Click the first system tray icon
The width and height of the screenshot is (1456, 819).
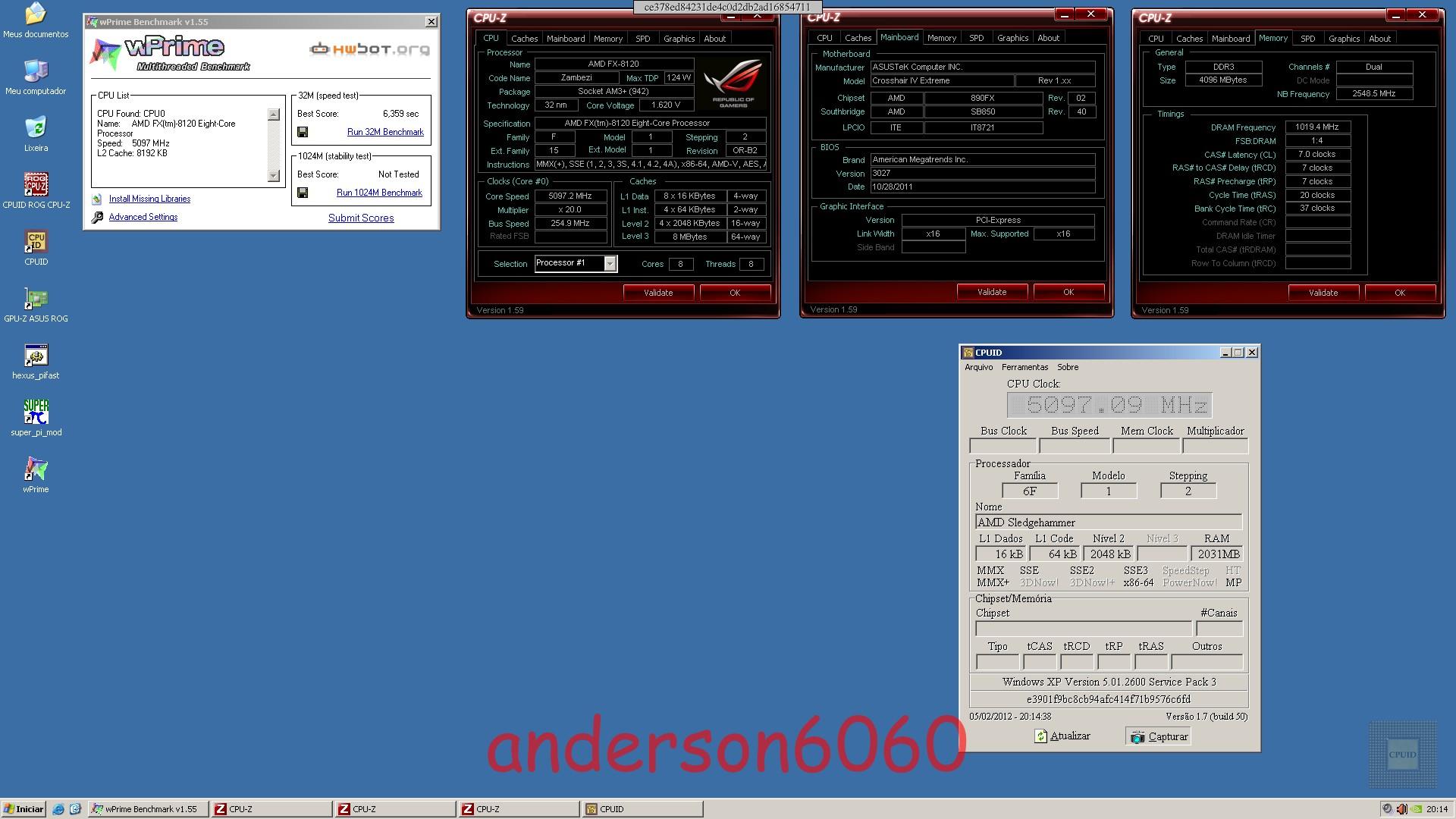click(1387, 809)
